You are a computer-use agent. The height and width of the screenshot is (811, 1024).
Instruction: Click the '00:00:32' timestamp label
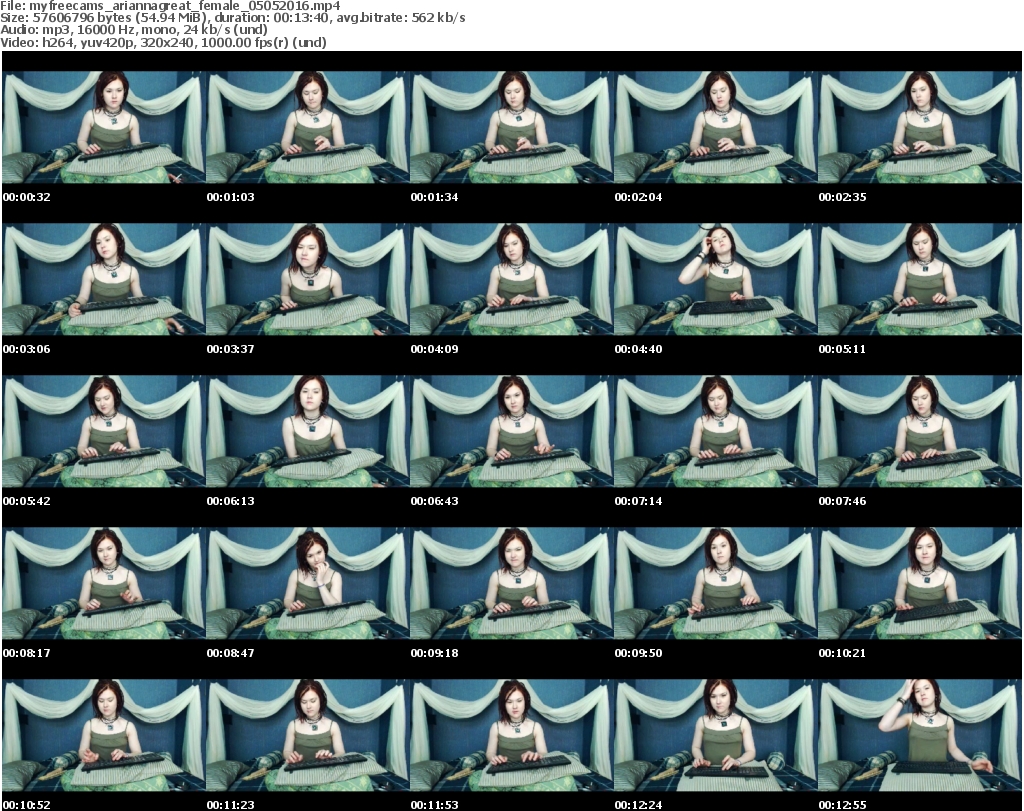27,197
